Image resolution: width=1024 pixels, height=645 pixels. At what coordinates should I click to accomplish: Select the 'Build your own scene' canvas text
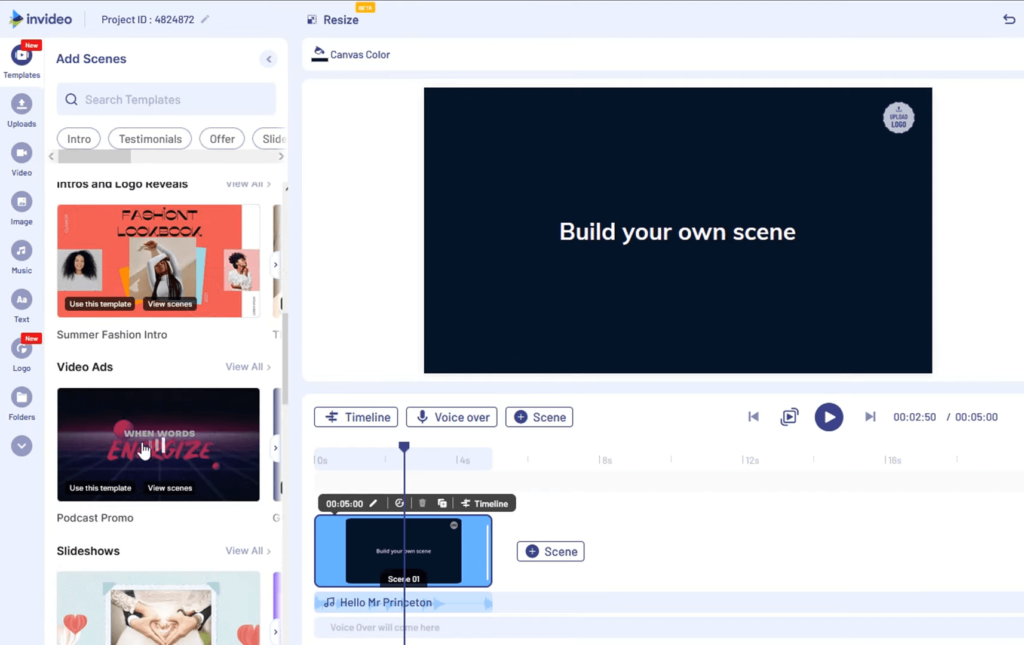(677, 232)
